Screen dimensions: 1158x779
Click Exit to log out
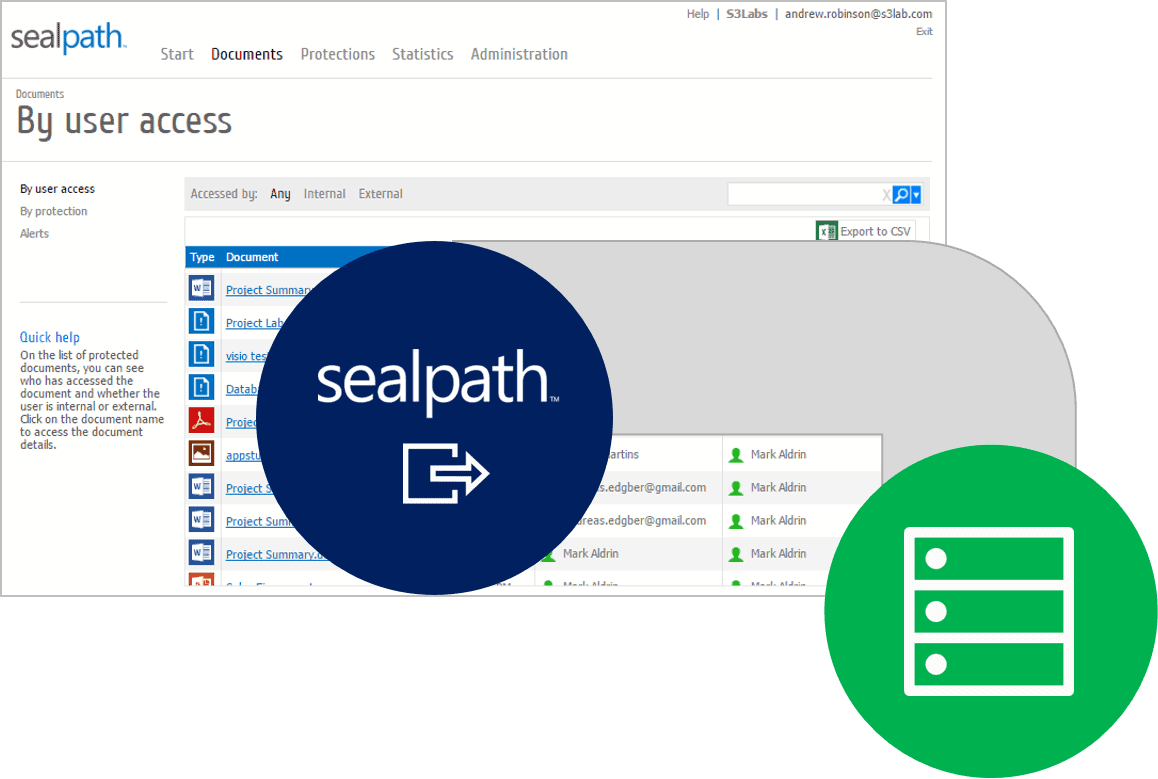click(924, 31)
